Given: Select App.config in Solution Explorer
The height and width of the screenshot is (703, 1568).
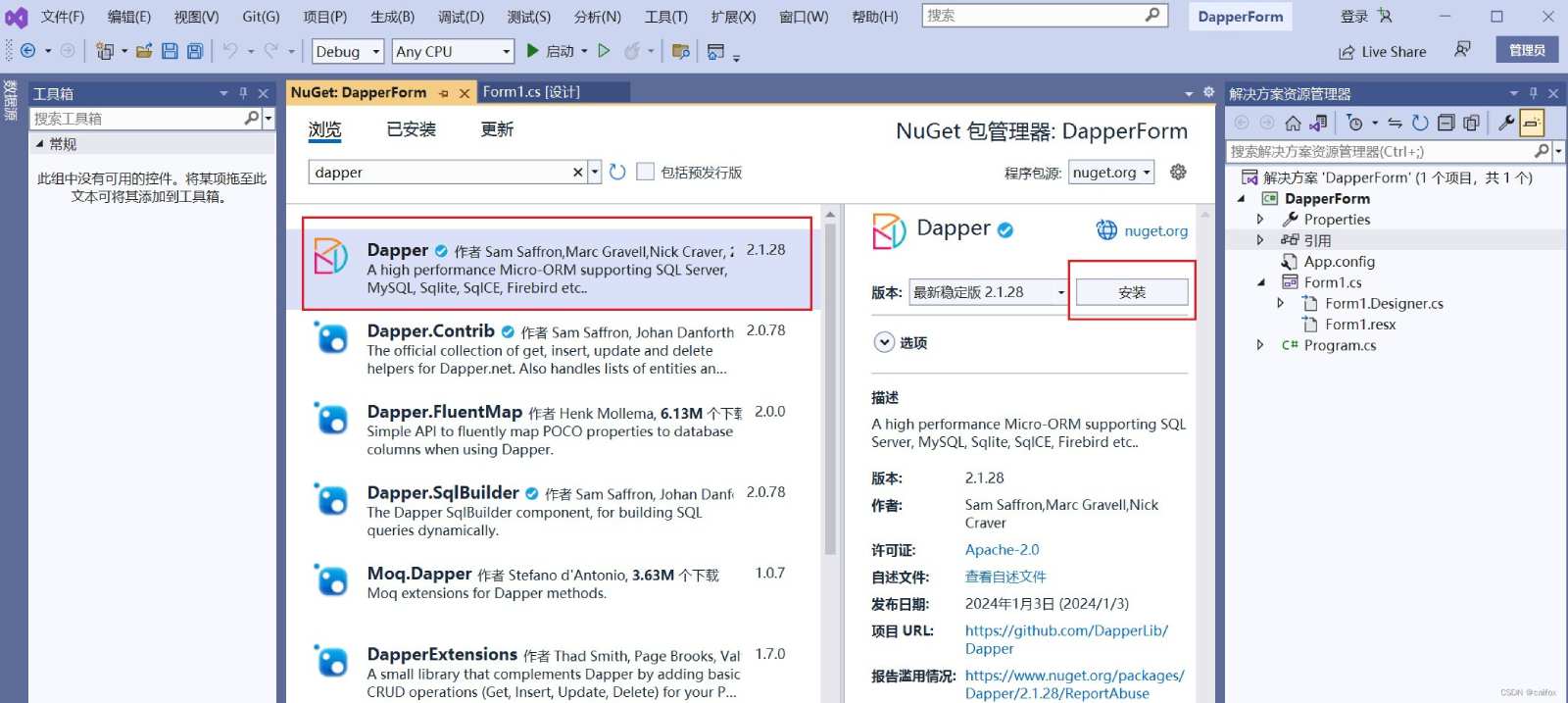Looking at the screenshot, I should [1339, 262].
